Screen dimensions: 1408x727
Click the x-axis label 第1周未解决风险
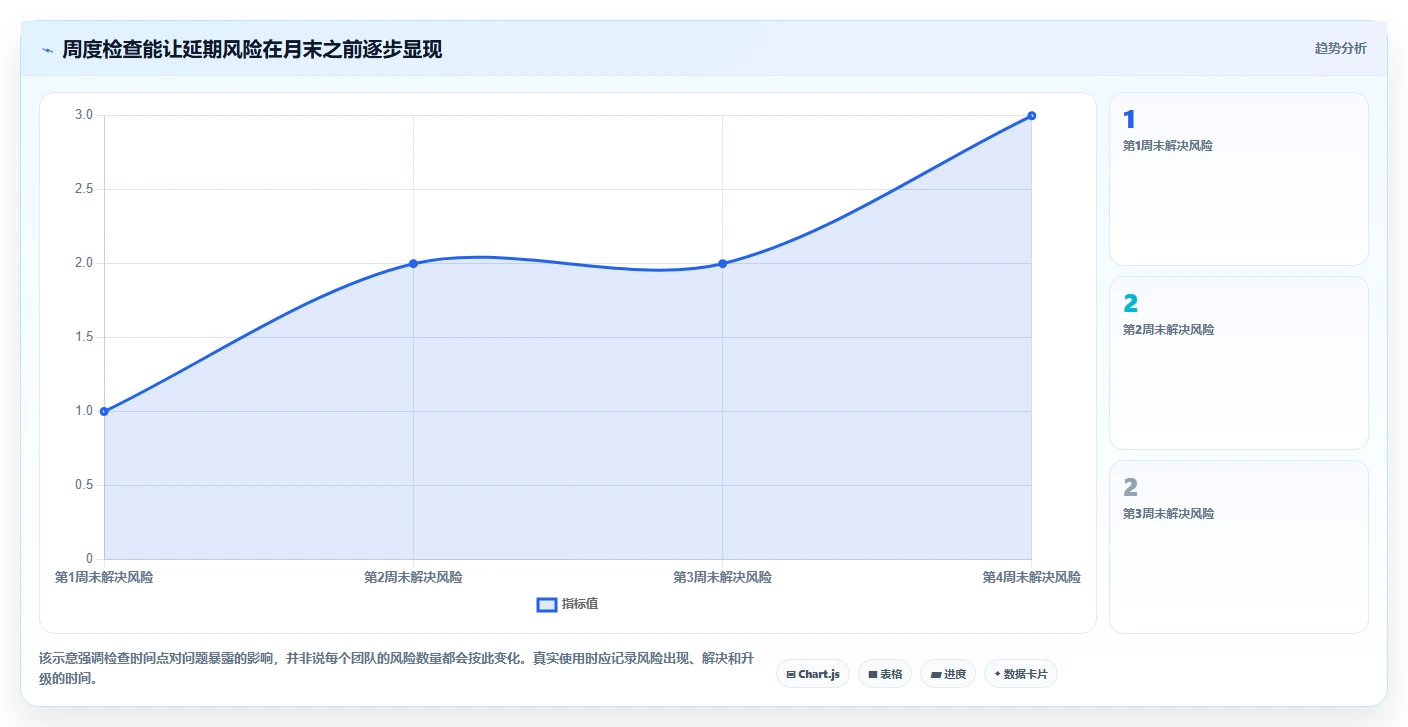[104, 577]
